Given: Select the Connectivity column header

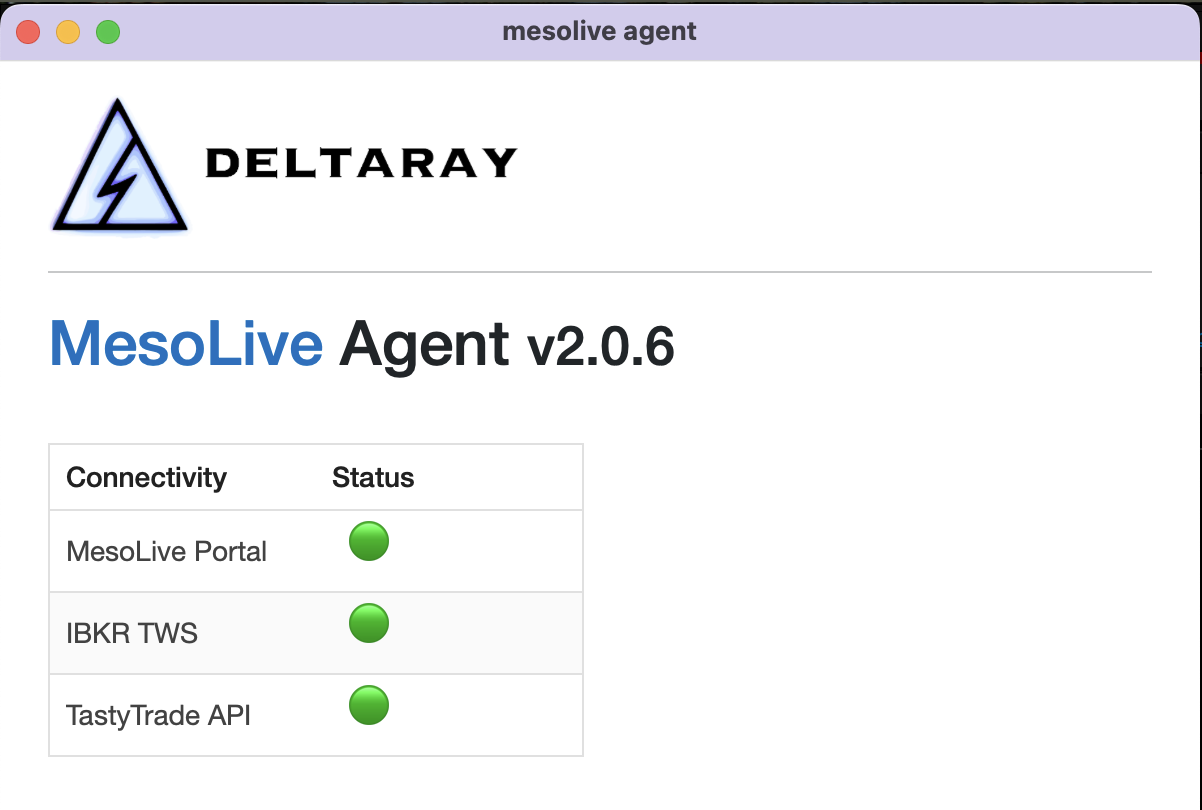Looking at the screenshot, I should coord(146,478).
